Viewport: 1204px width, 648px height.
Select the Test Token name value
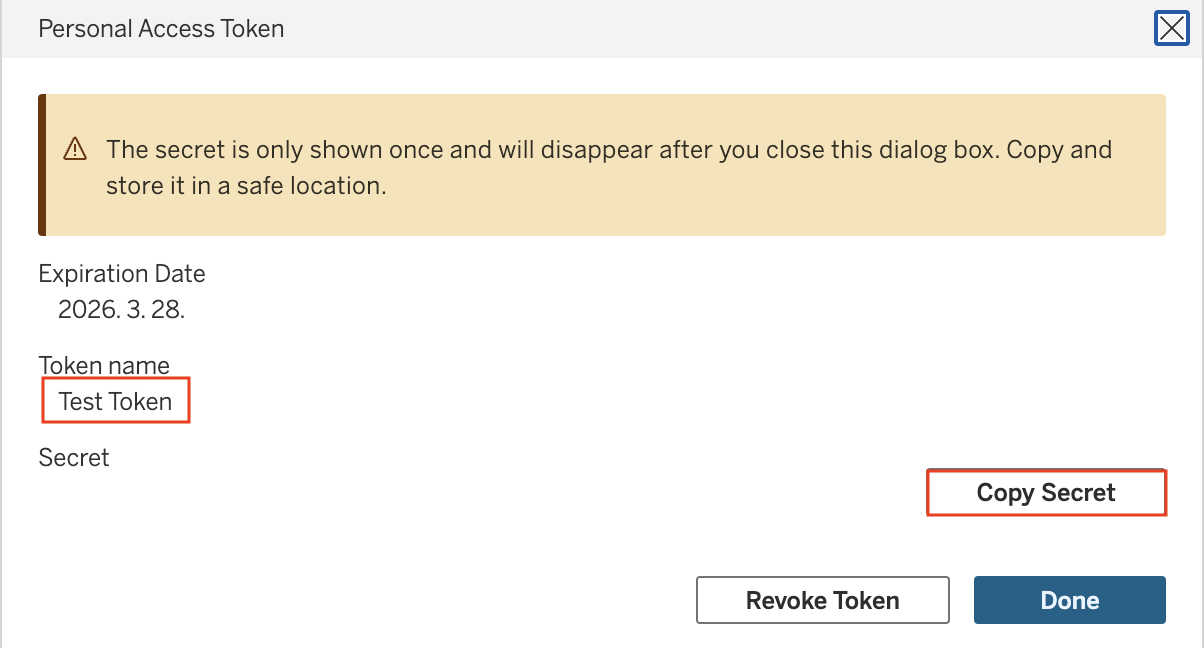tap(115, 401)
